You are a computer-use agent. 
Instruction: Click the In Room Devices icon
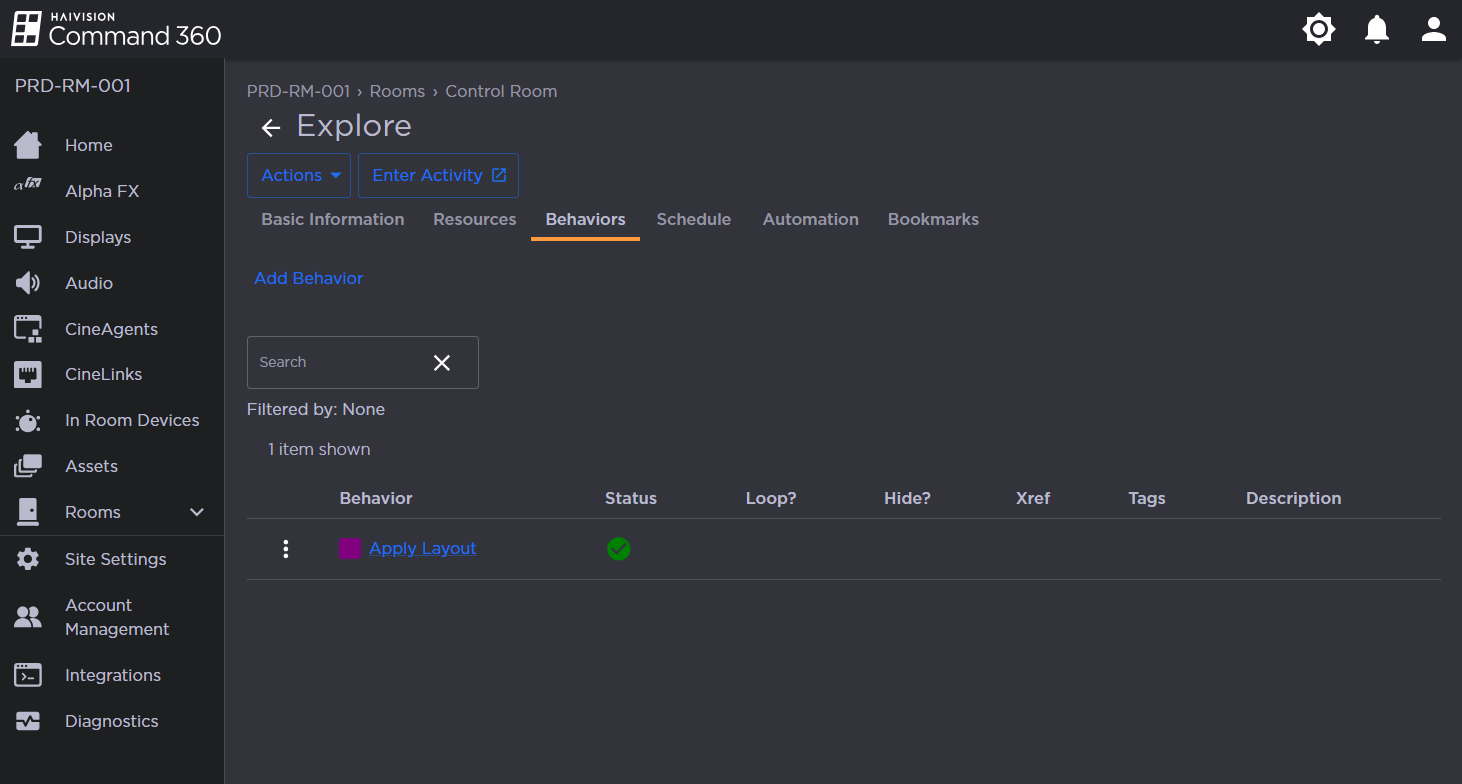[28, 420]
